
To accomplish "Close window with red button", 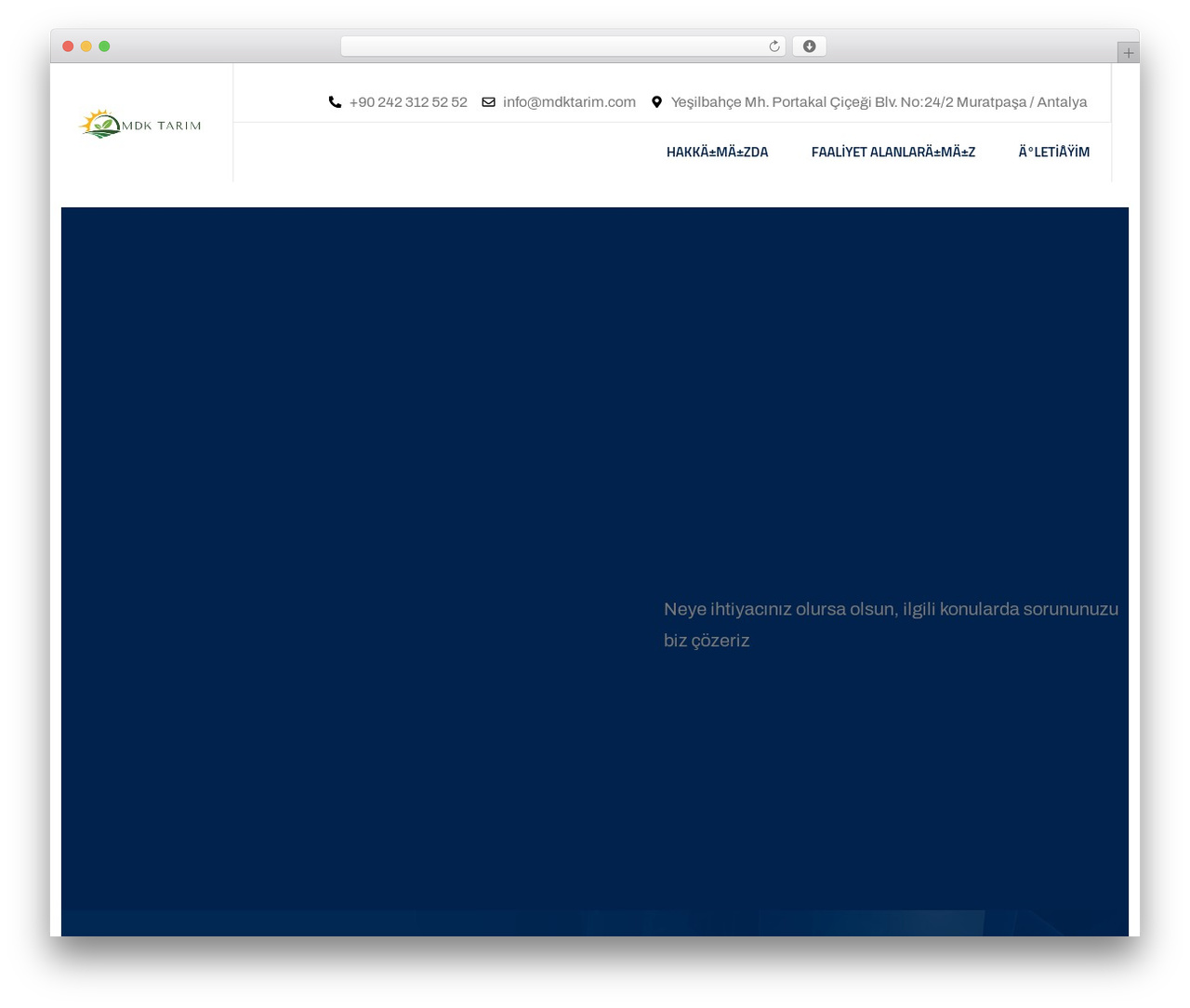I will tap(68, 46).
